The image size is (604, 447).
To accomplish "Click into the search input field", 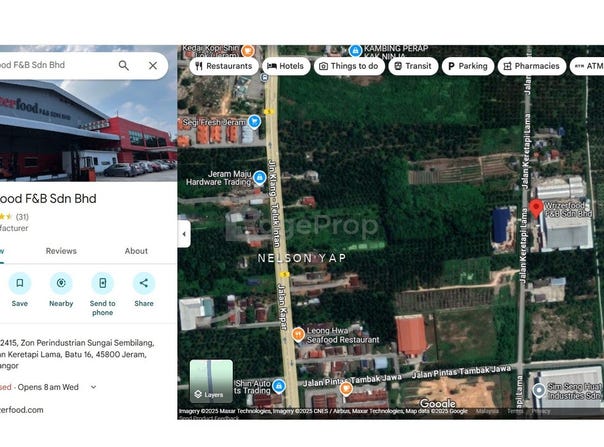I will click(54, 65).
